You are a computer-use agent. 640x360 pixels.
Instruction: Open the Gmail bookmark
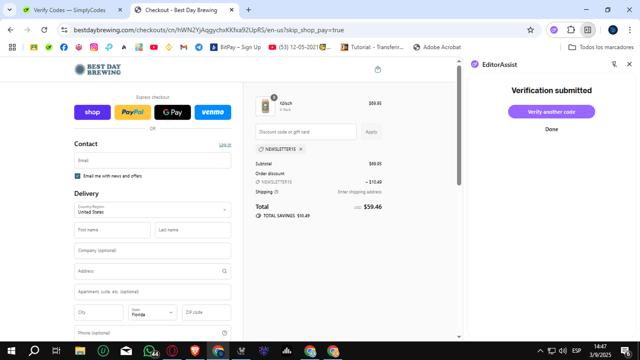[184, 47]
